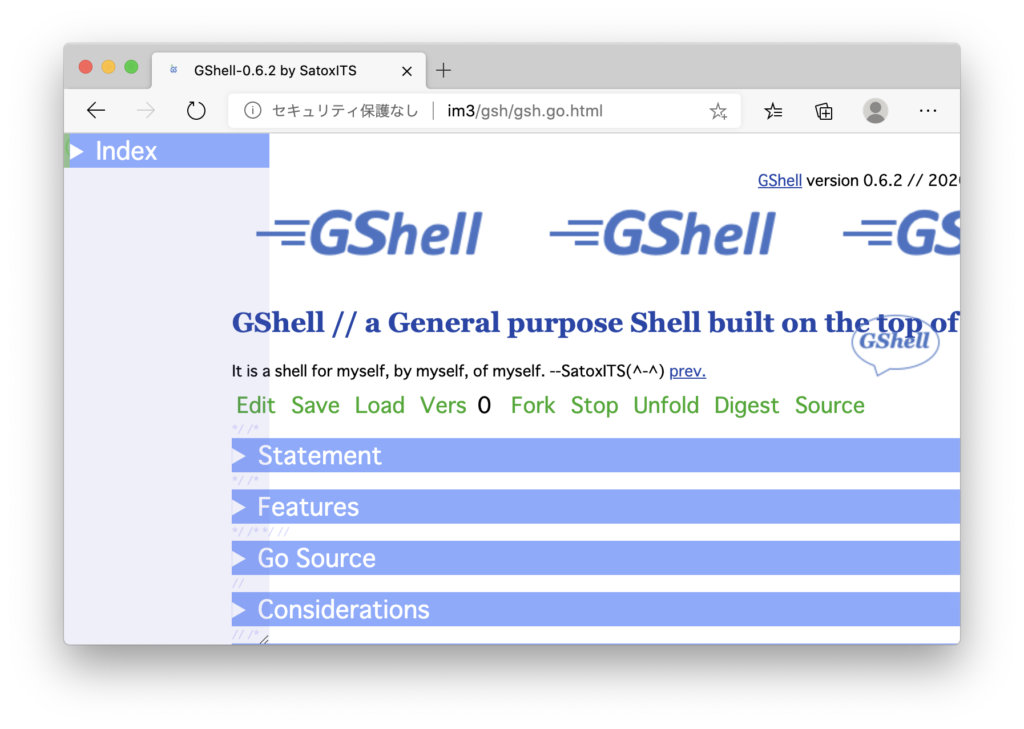This screenshot has width=1024, height=729.
Task: Open a new tab with plus button
Action: 444,70
